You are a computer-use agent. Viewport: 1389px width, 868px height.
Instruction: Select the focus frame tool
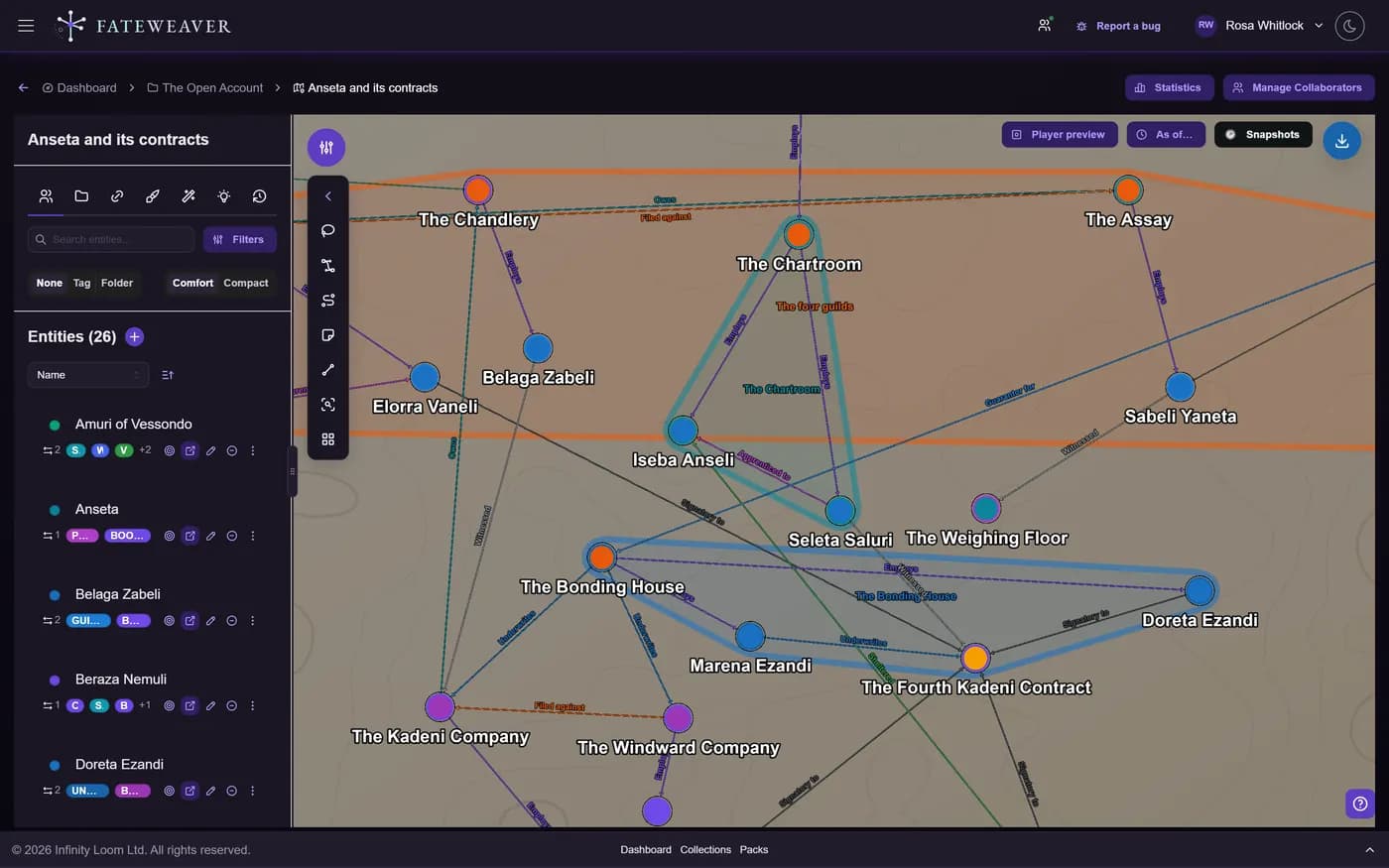(x=328, y=405)
